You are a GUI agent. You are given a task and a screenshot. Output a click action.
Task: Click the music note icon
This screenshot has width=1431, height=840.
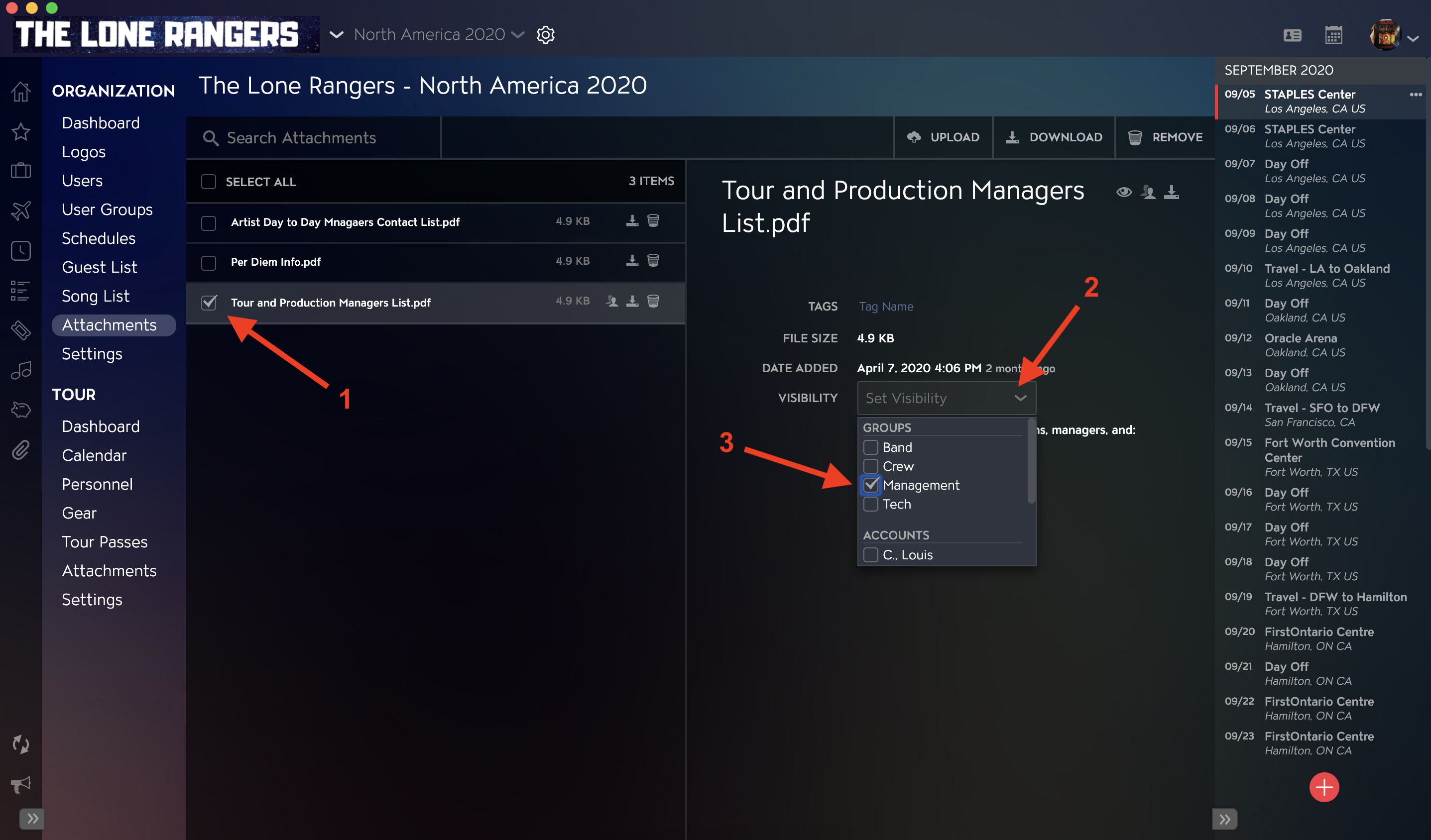[21, 370]
